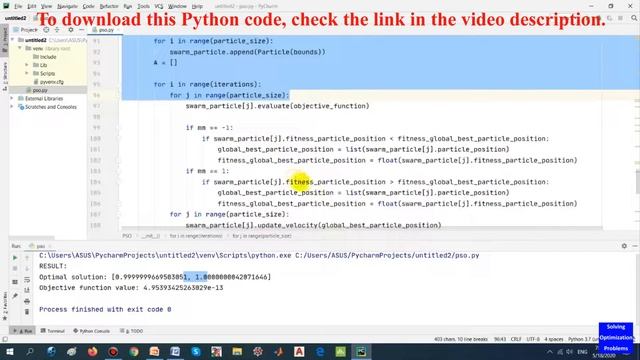Select pso.py in project tree
This screenshot has width=640, height=360.
point(37,90)
